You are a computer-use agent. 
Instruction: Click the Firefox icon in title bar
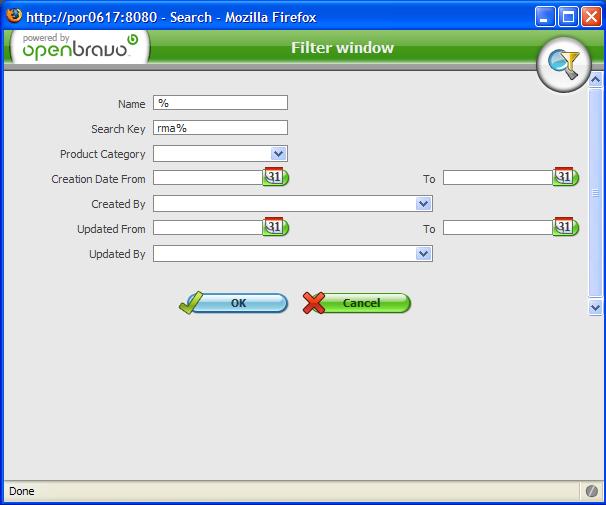(14, 16)
